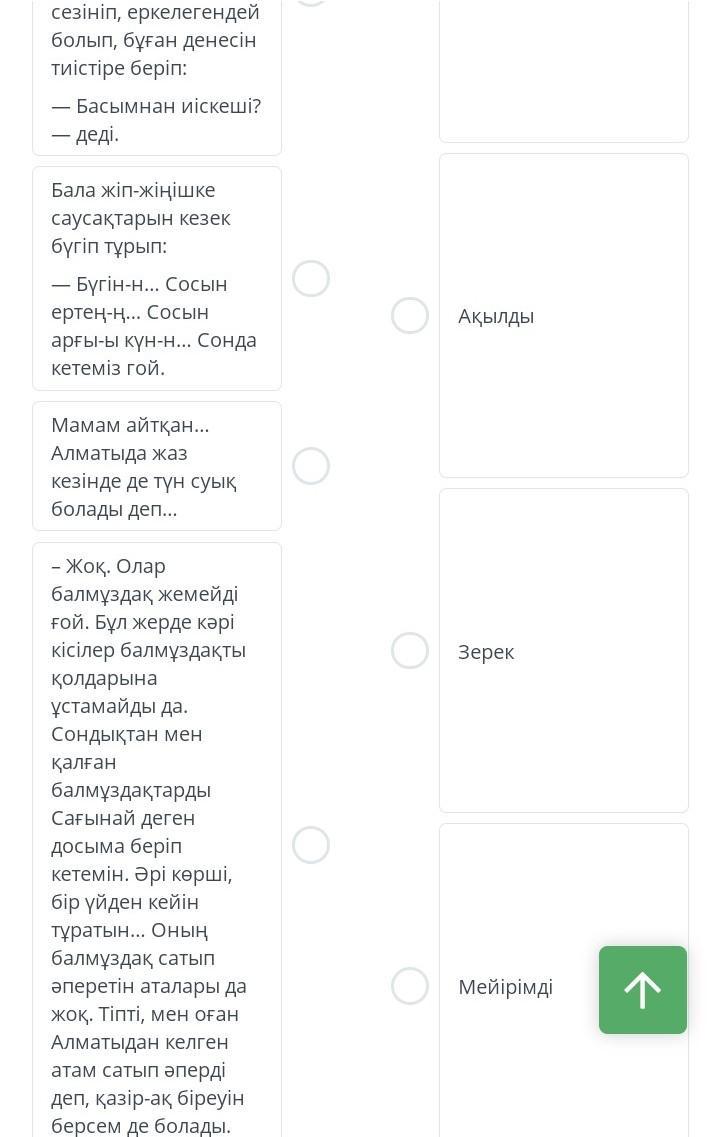This screenshot has height=1137, width=720.
Task: Select radio button for 'Бала жіп-жіңішке' passage
Action: pyautogui.click(x=310, y=278)
